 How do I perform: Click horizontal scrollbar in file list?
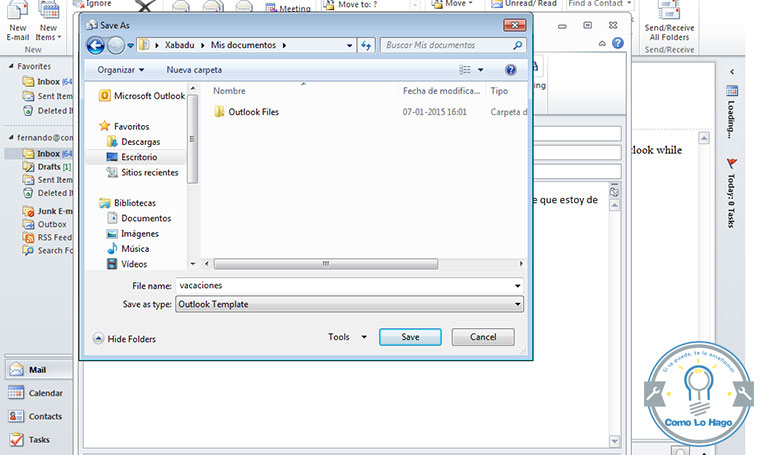point(326,264)
